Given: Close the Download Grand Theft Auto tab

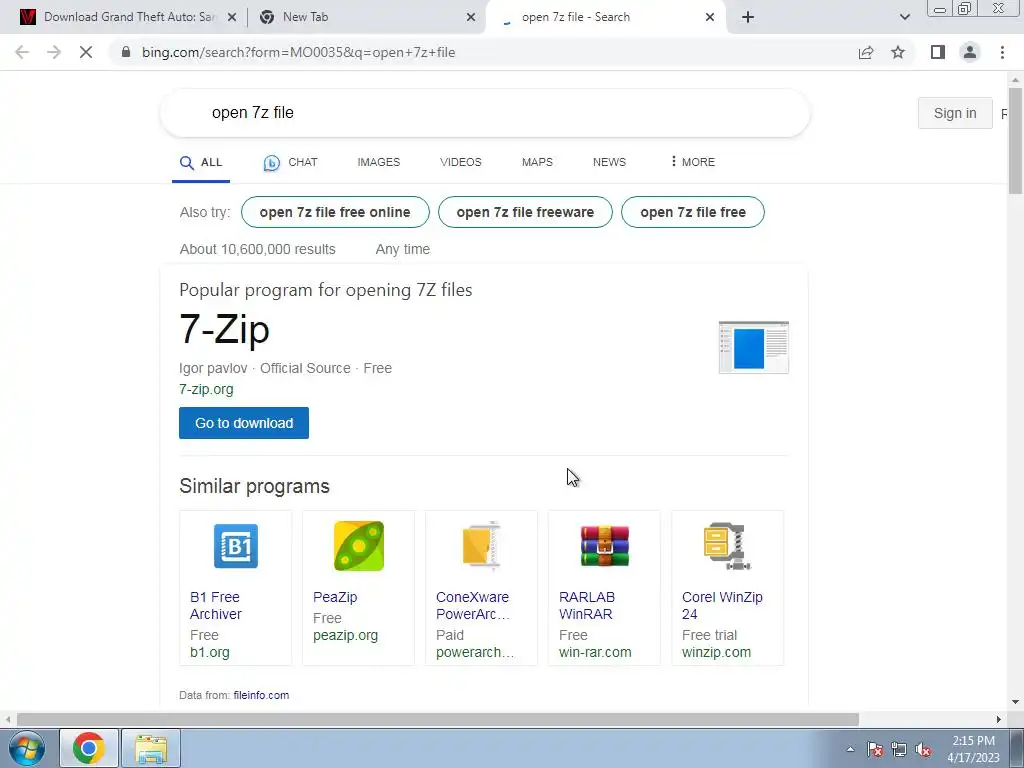Looking at the screenshot, I should tap(232, 18).
